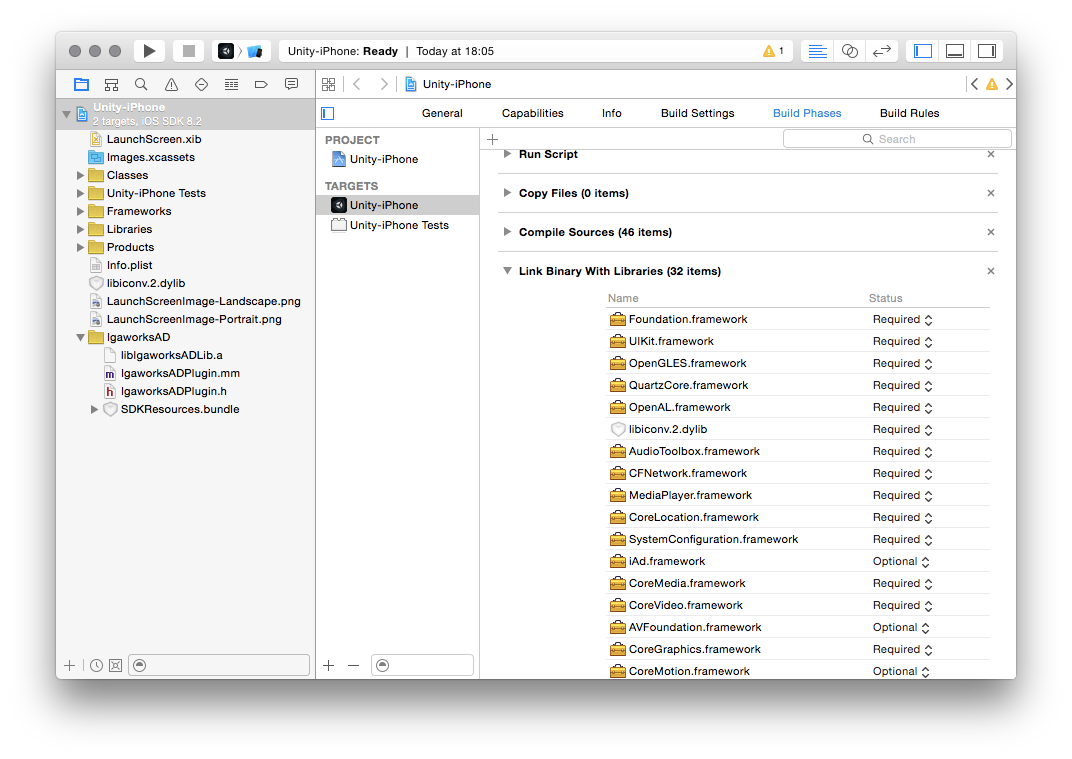Switch to the Version editor

coord(882,51)
